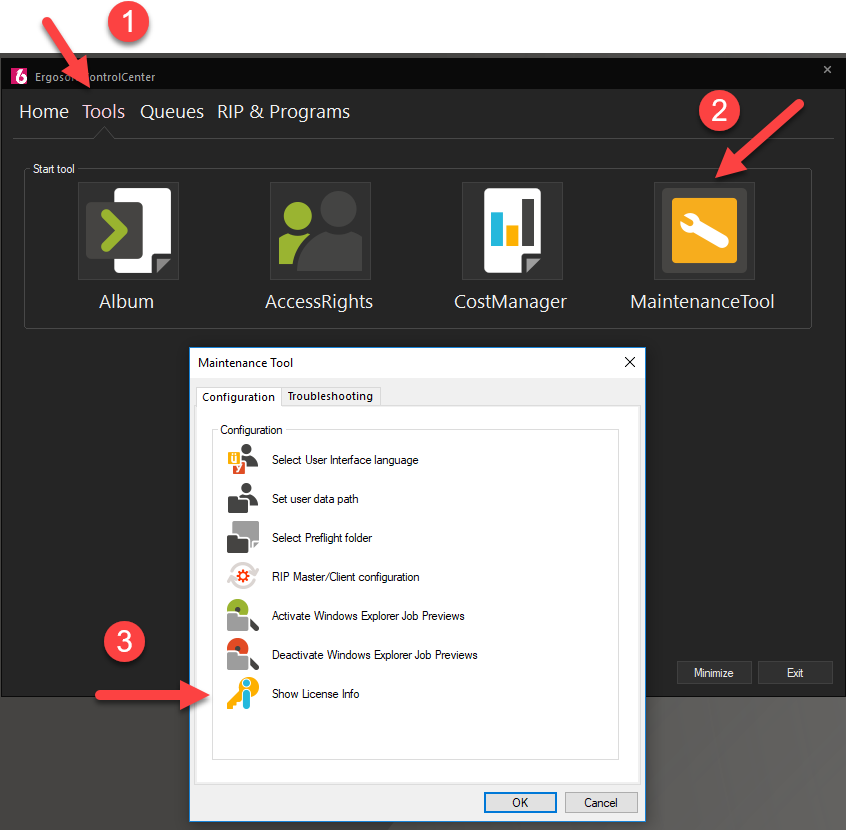Switch to the Troubleshooting tab

330,396
